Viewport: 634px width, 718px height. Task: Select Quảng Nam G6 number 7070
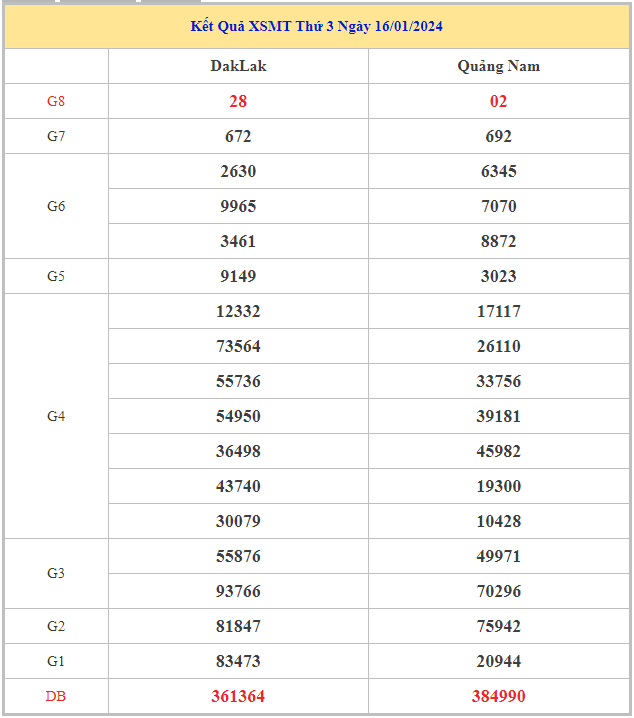point(498,206)
